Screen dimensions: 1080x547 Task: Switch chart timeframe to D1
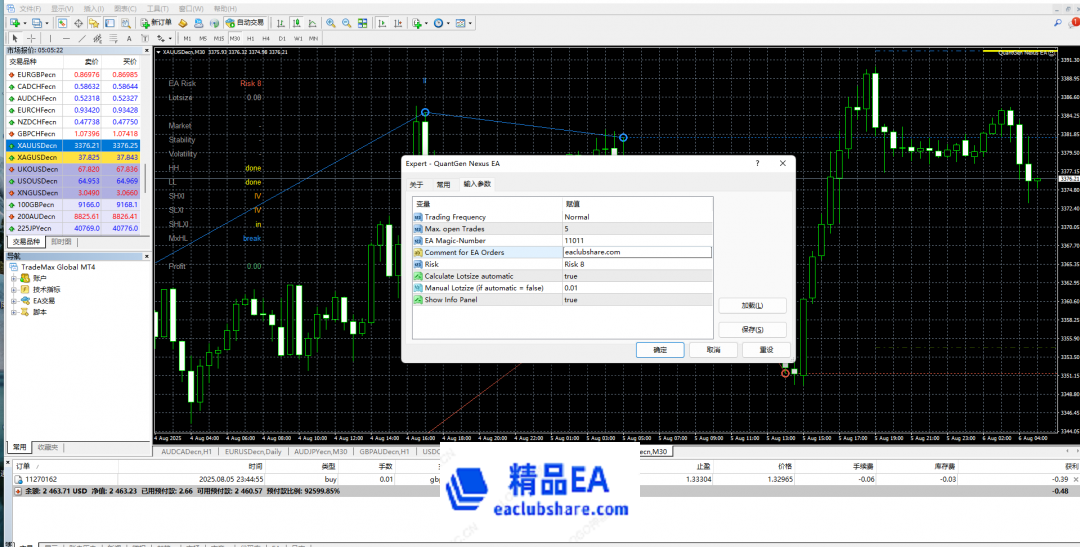point(282,39)
